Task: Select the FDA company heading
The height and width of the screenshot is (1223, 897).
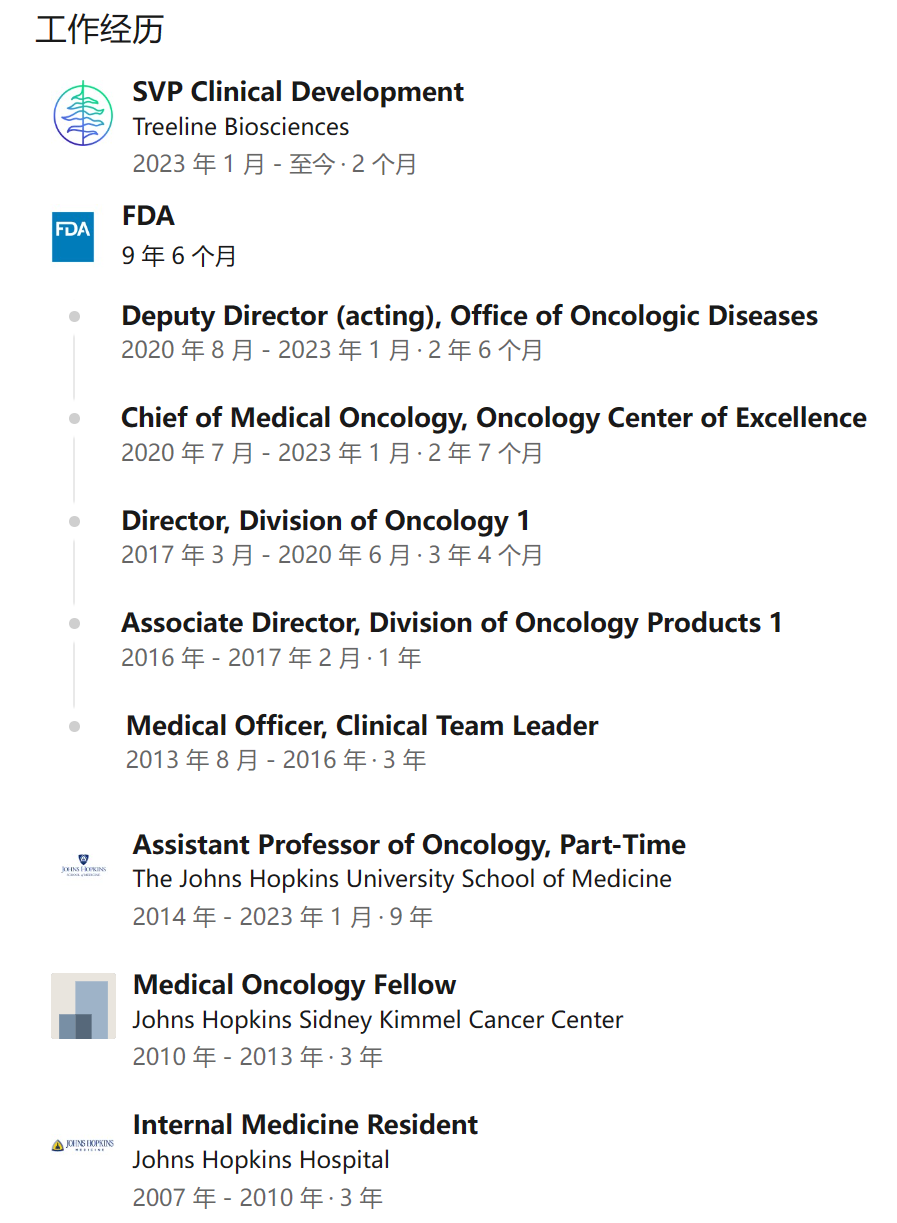Action: (148, 216)
